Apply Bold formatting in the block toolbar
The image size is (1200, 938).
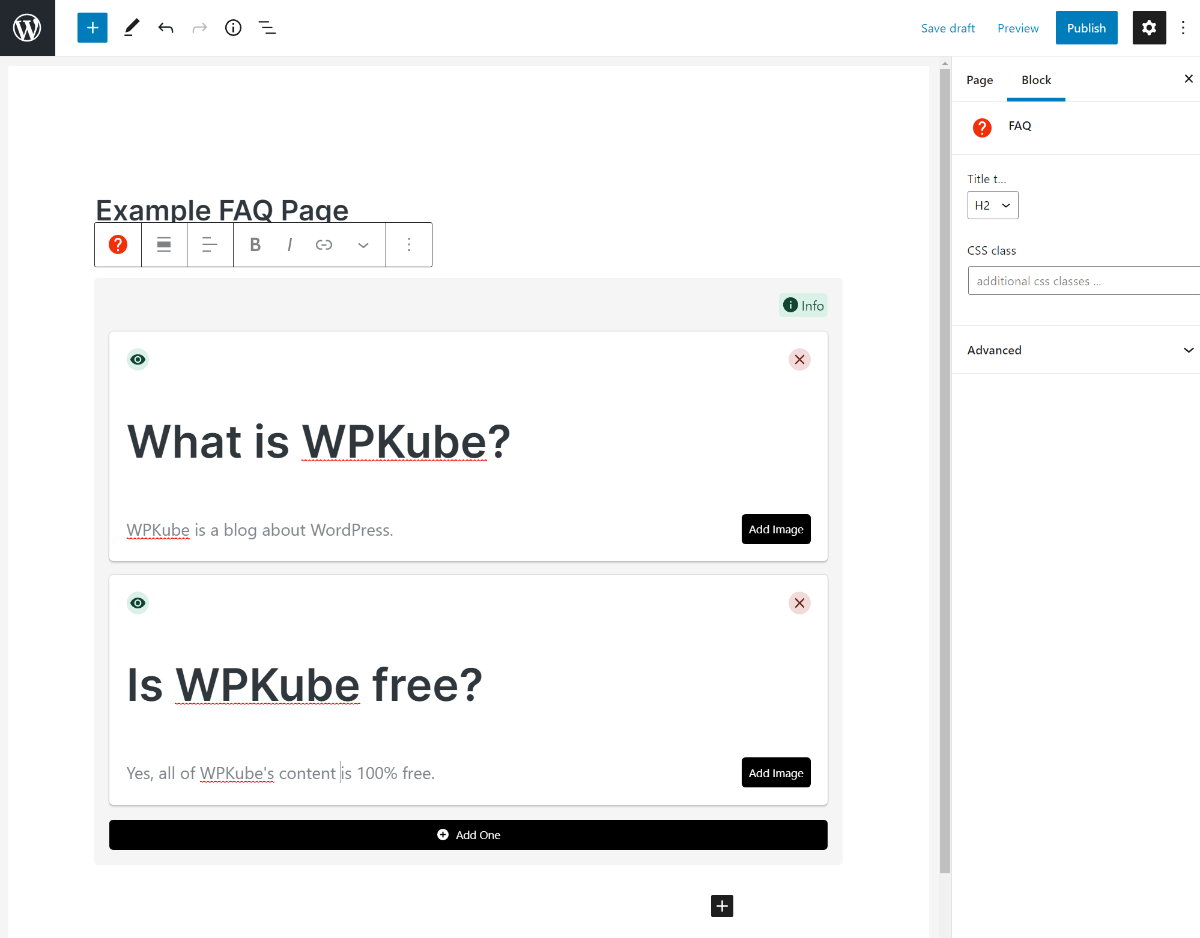255,244
